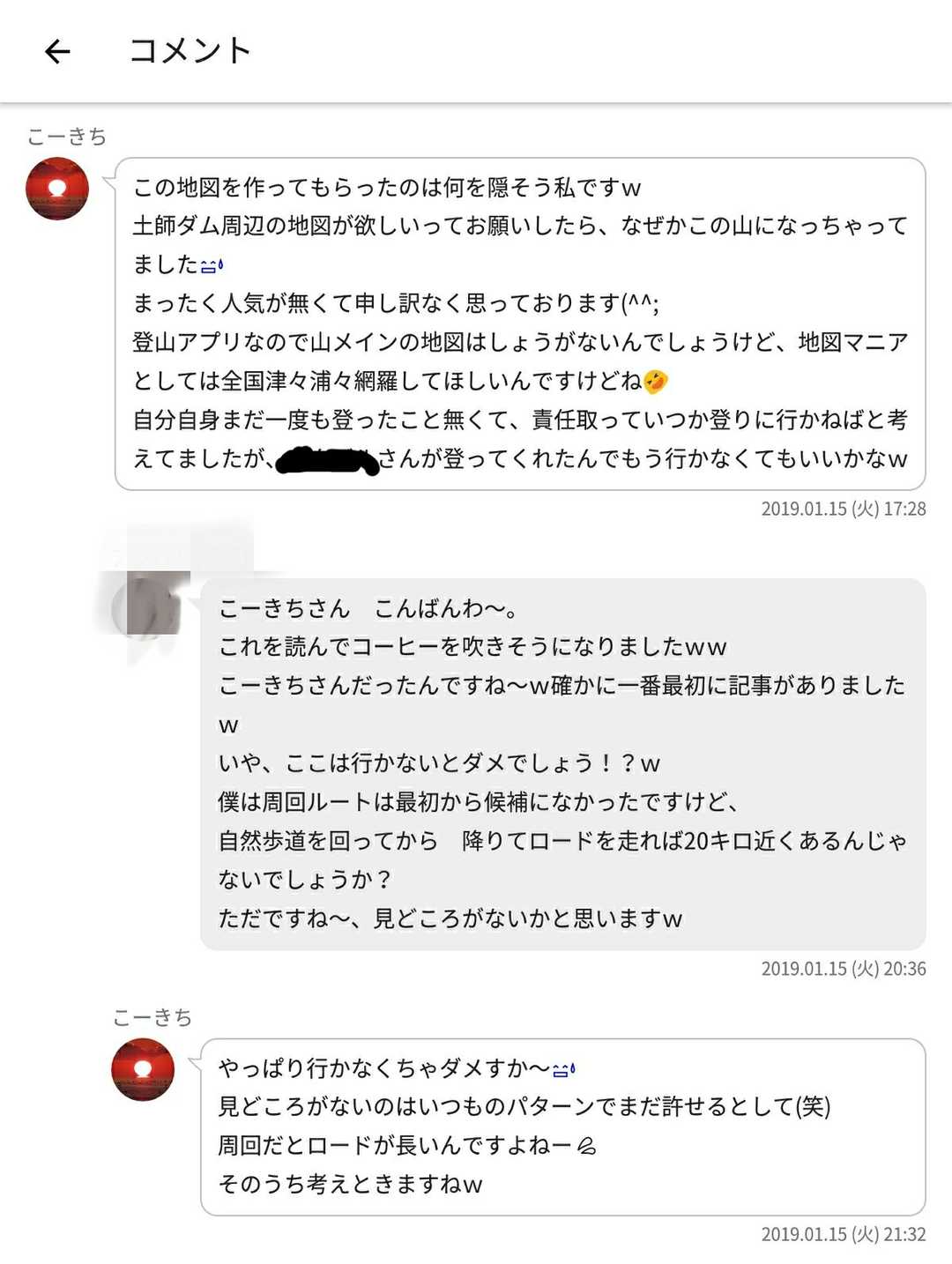Screen dimensions: 952x1264
Task: Select the gray comment starting こーきちさん こんばんわ
Action: point(562,763)
